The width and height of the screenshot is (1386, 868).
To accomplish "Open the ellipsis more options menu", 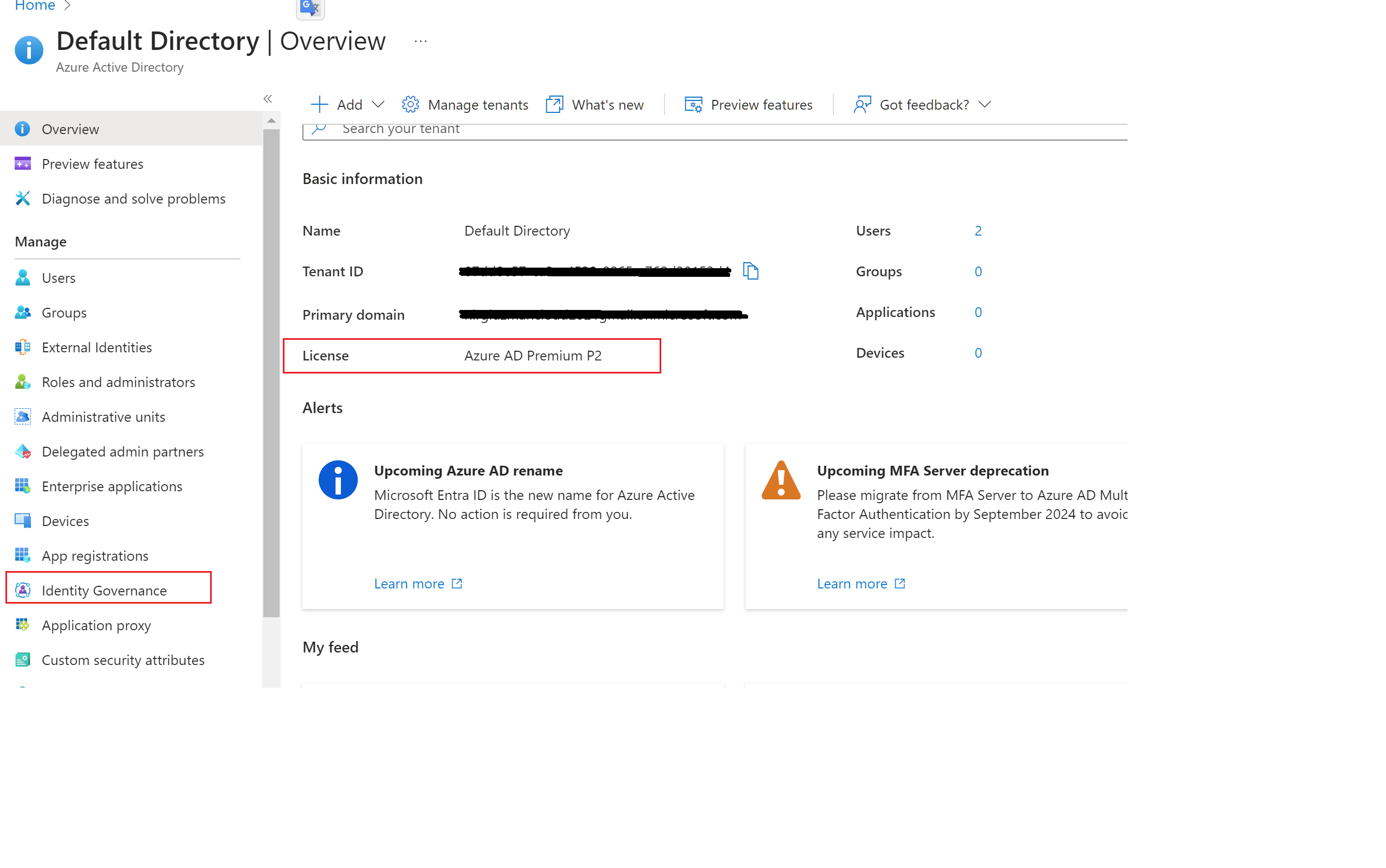I will click(420, 41).
